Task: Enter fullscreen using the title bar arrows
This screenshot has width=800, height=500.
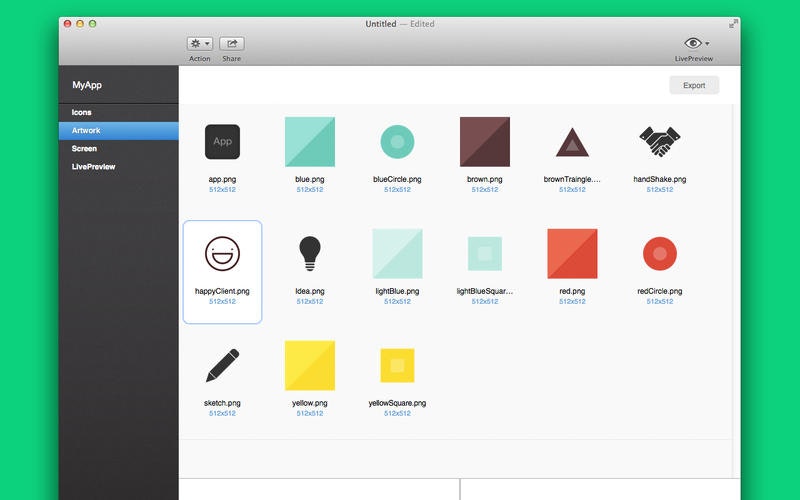Action: pos(733,23)
